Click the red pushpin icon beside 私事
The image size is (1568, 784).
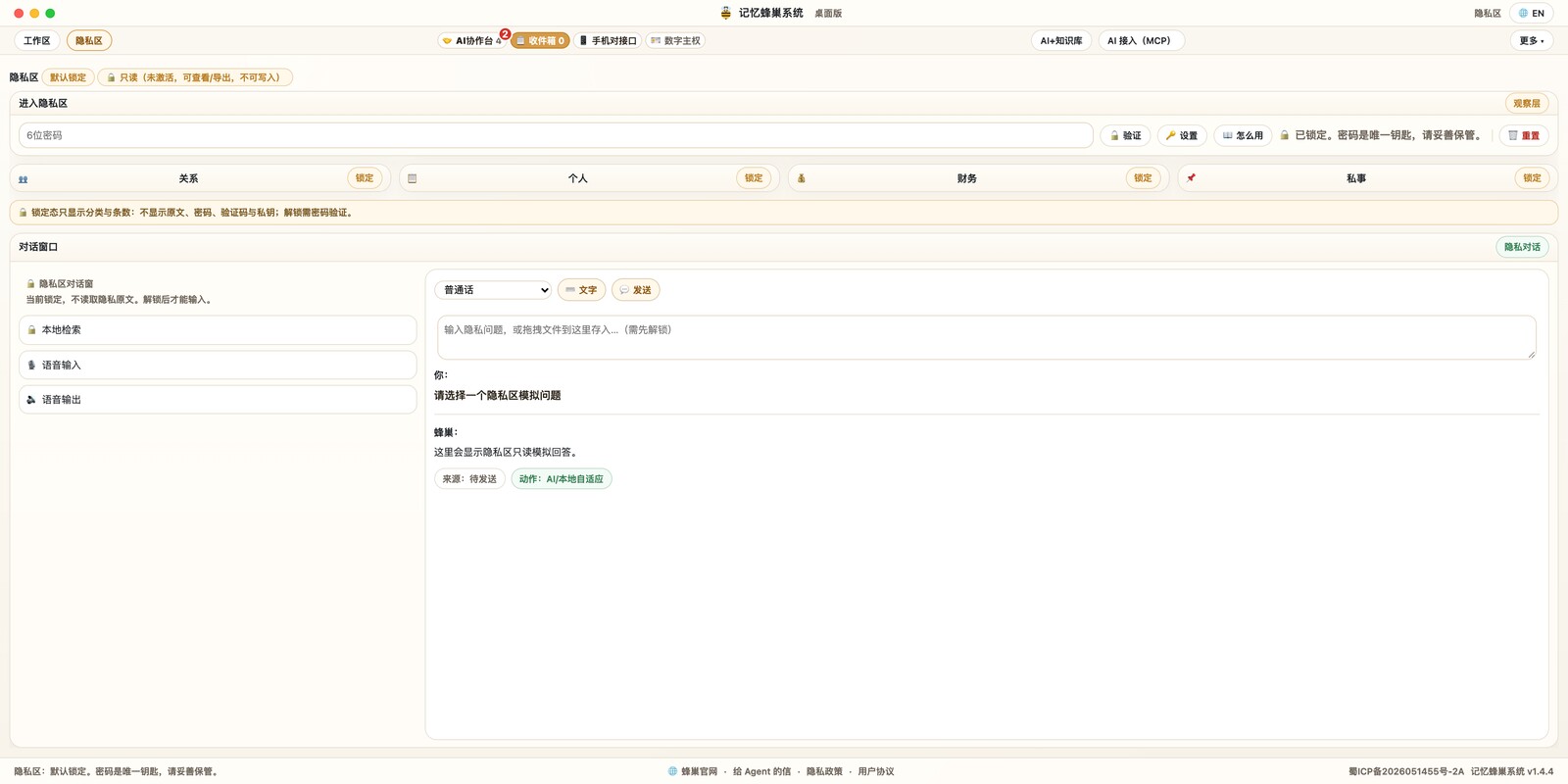click(x=1191, y=178)
